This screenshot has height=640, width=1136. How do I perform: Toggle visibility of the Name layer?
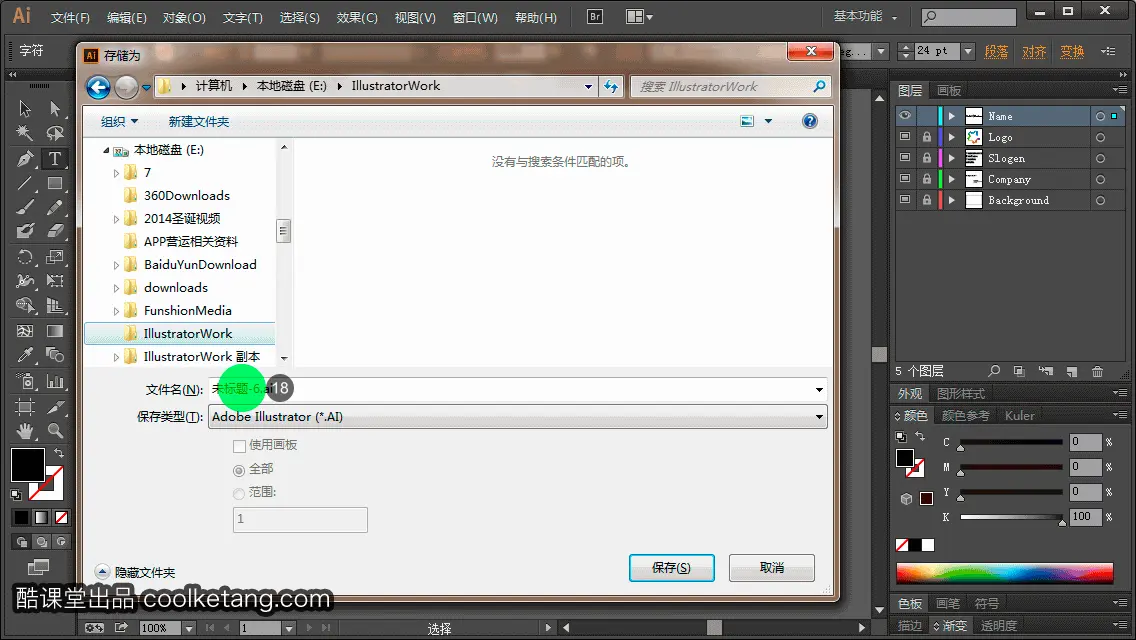coord(905,116)
